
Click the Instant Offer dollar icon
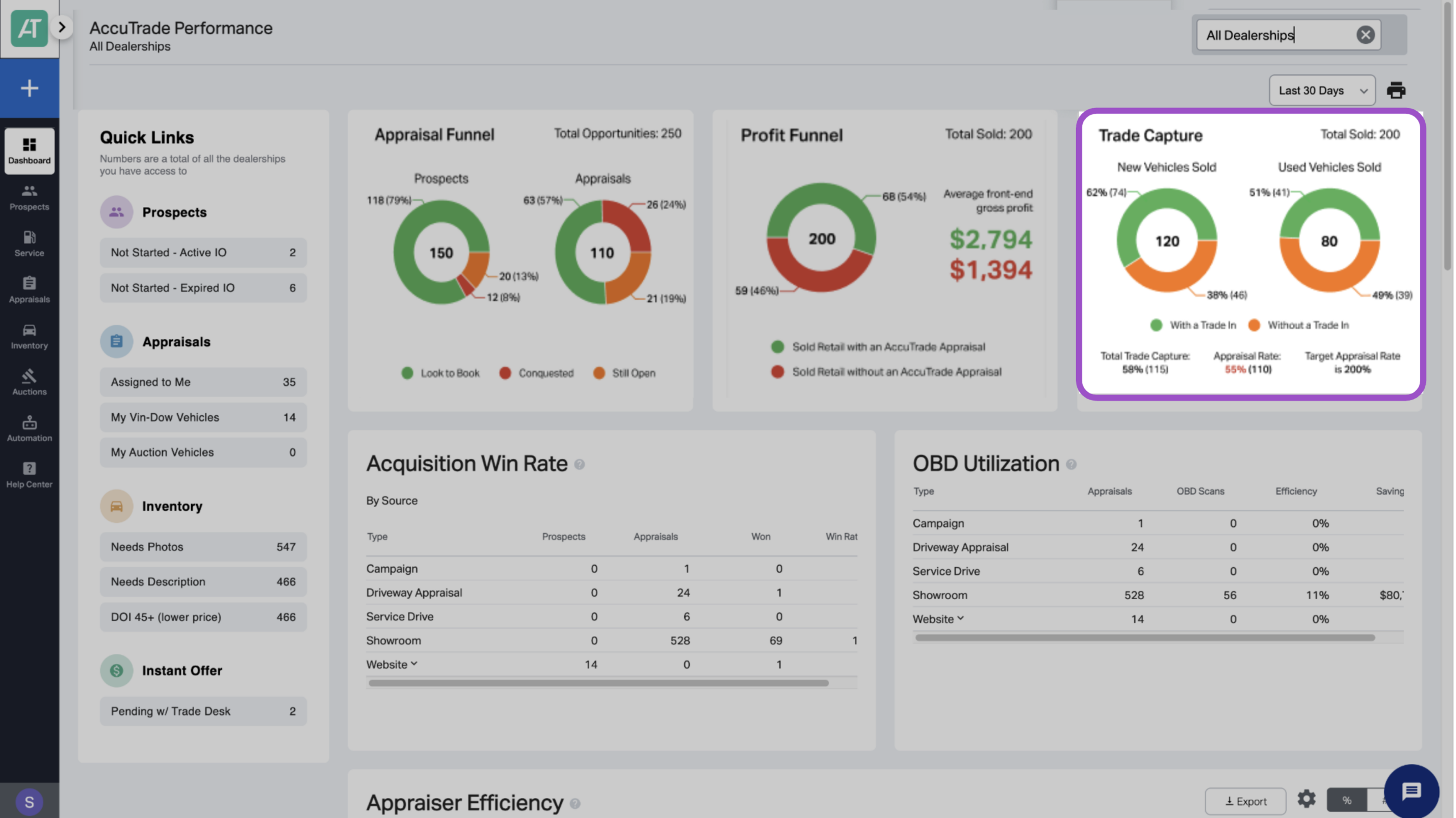pos(117,671)
